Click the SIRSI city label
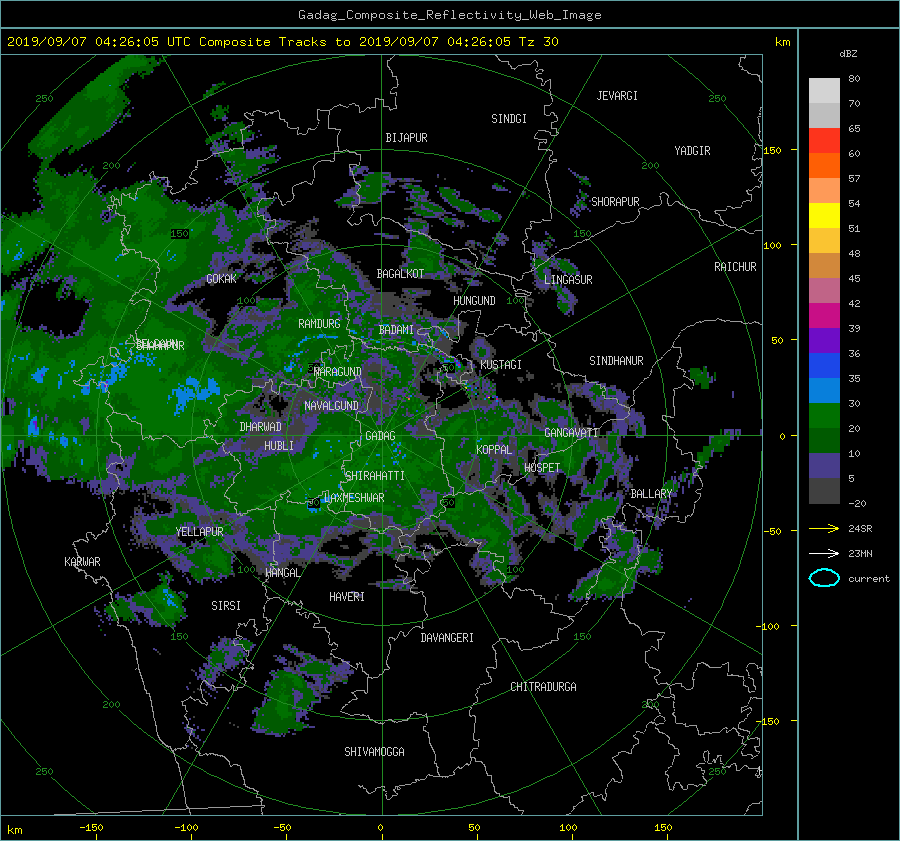The height and width of the screenshot is (841, 900). click(x=226, y=606)
